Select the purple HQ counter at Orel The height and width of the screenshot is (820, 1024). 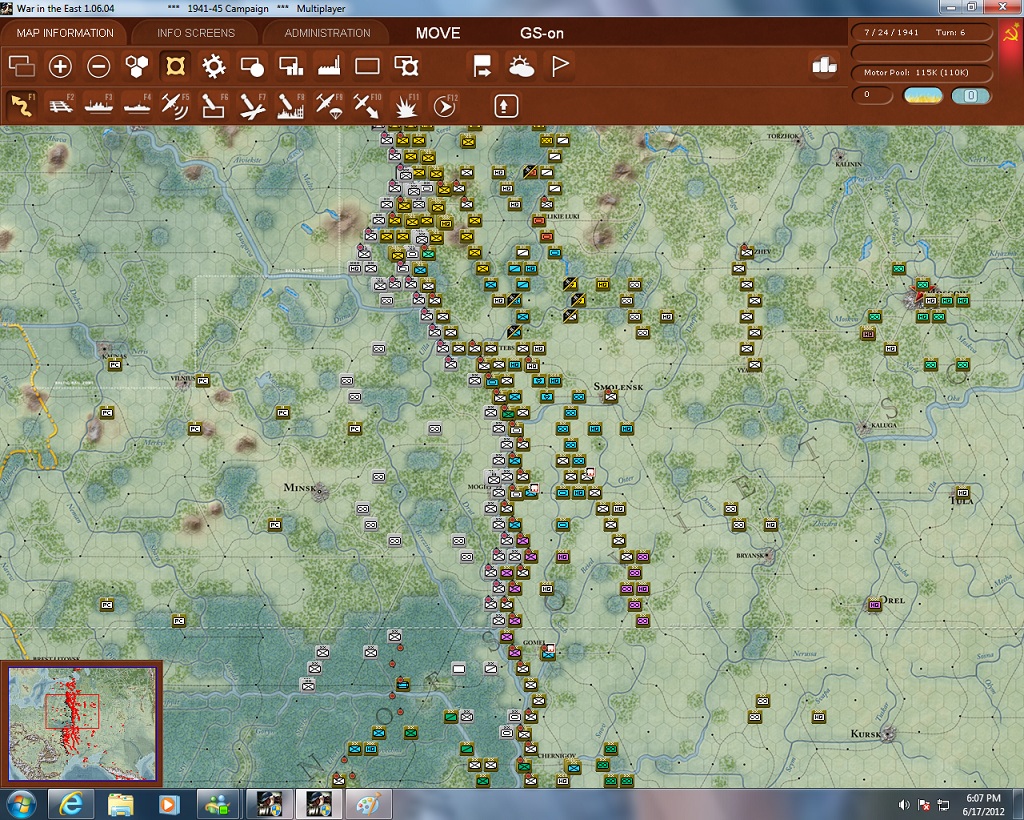pyautogui.click(x=874, y=605)
